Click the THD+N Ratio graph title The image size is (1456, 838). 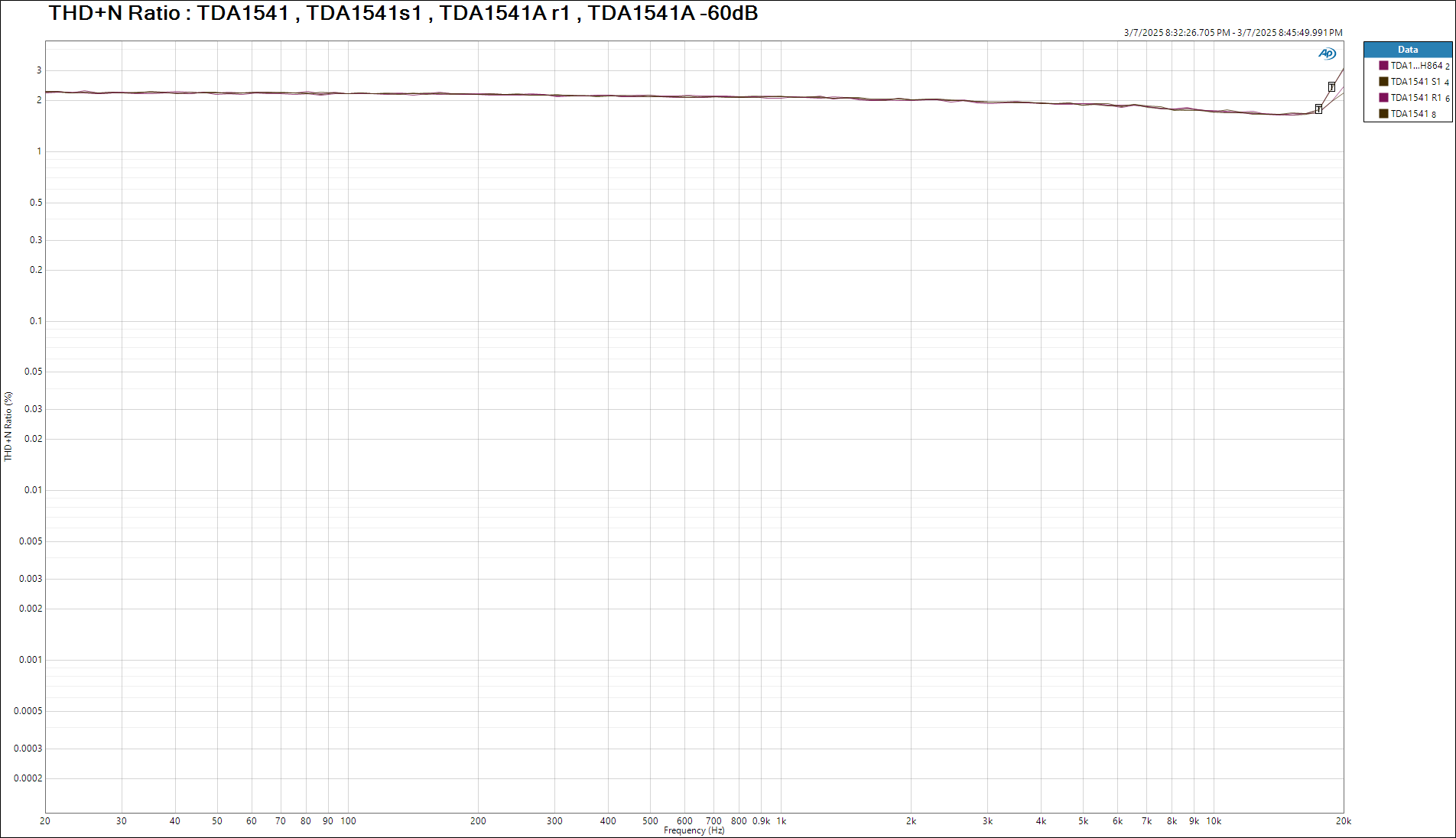click(x=403, y=13)
